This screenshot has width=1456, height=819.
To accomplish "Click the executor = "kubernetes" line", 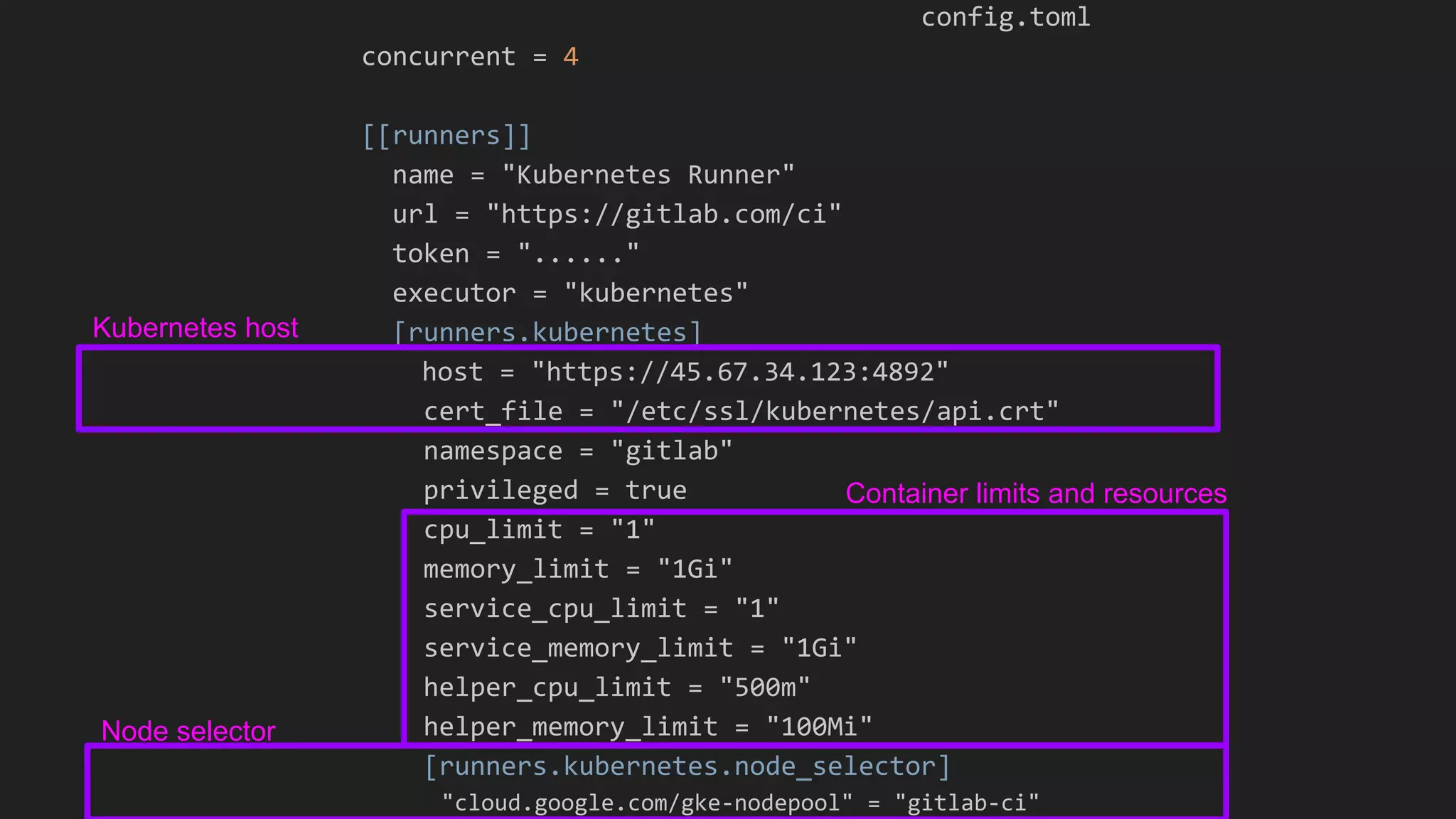I will coord(570,293).
